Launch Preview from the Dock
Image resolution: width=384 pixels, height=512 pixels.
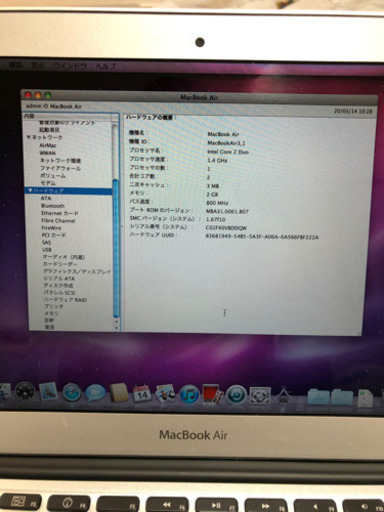(x=165, y=394)
